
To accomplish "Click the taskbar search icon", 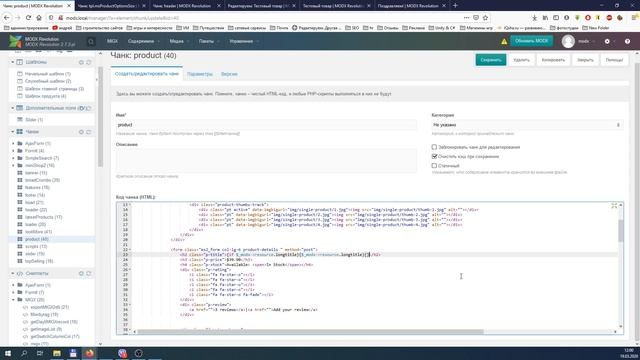I will tap(24, 353).
